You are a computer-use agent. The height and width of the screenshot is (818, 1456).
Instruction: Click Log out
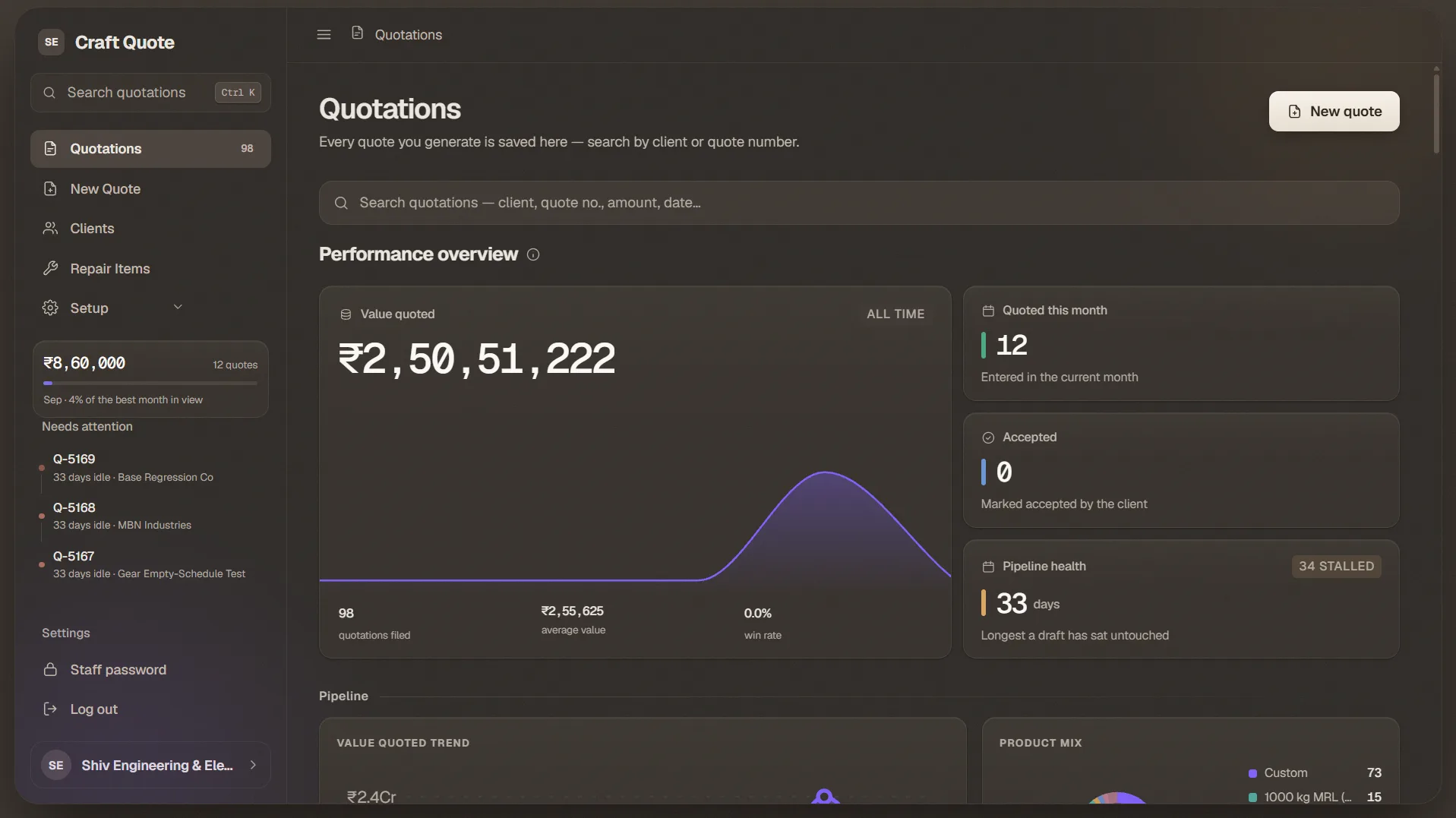click(x=150, y=709)
